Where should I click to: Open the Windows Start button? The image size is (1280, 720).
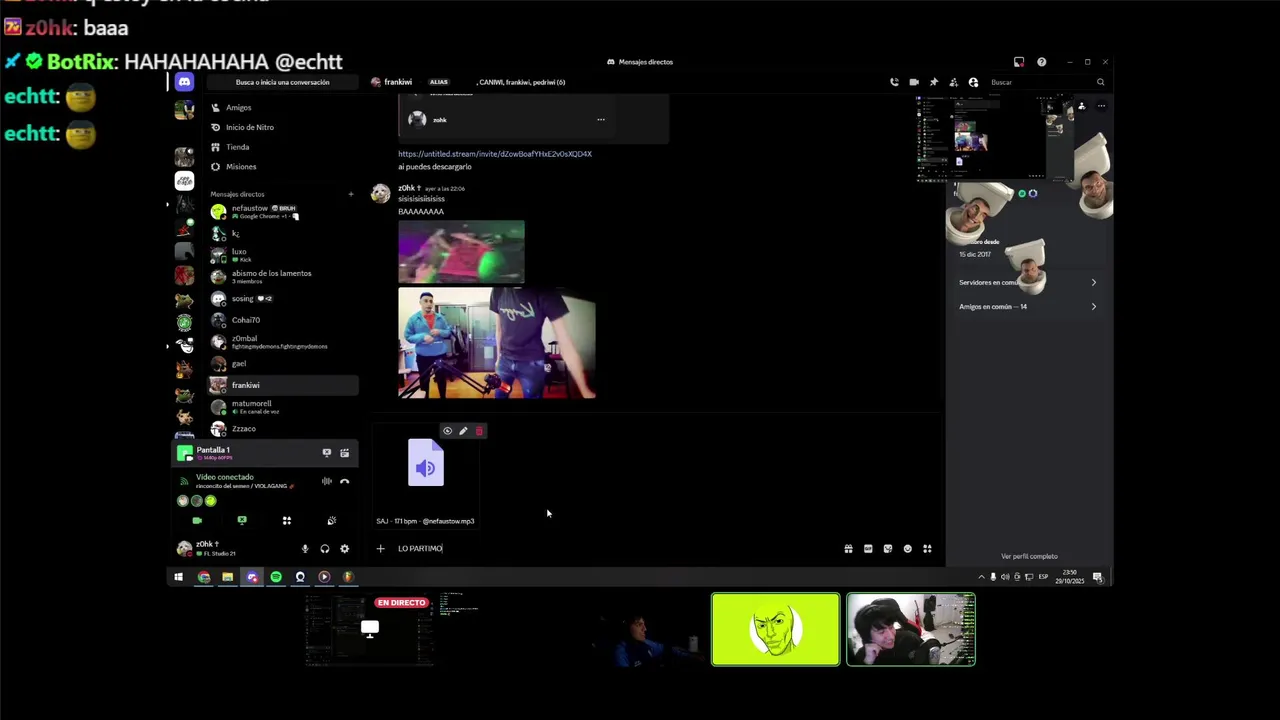(x=179, y=577)
